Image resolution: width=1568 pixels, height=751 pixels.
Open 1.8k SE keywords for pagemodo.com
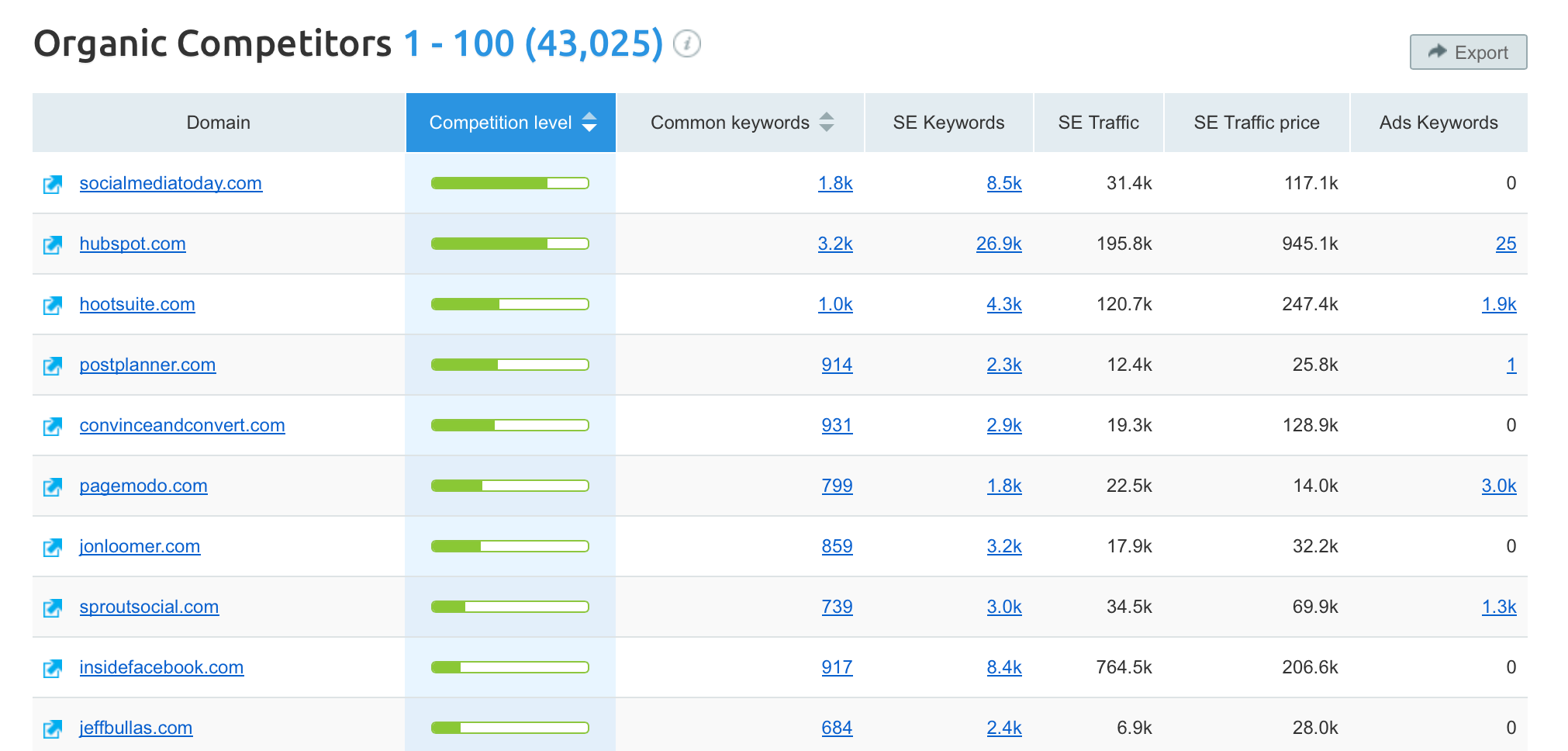(1004, 486)
